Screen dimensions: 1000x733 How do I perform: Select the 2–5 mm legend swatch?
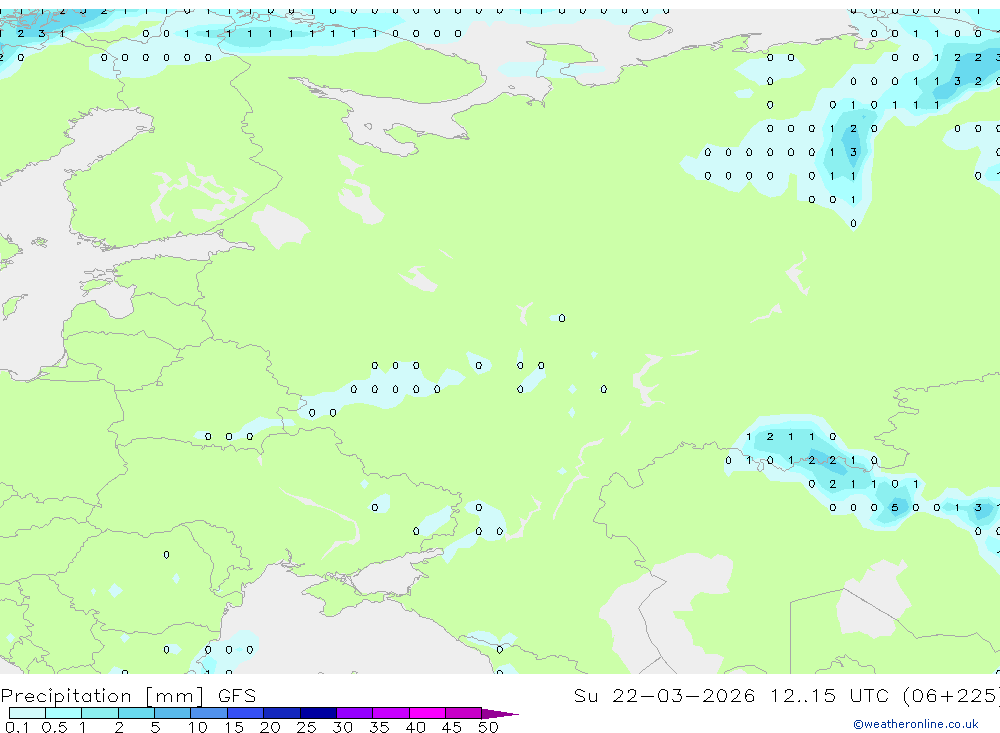pos(136,713)
